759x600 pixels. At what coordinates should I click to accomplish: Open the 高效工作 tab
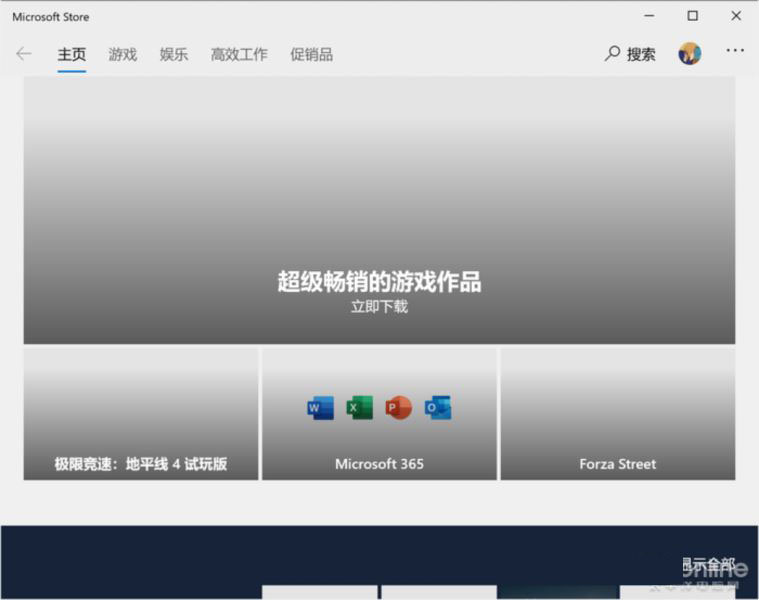(239, 54)
